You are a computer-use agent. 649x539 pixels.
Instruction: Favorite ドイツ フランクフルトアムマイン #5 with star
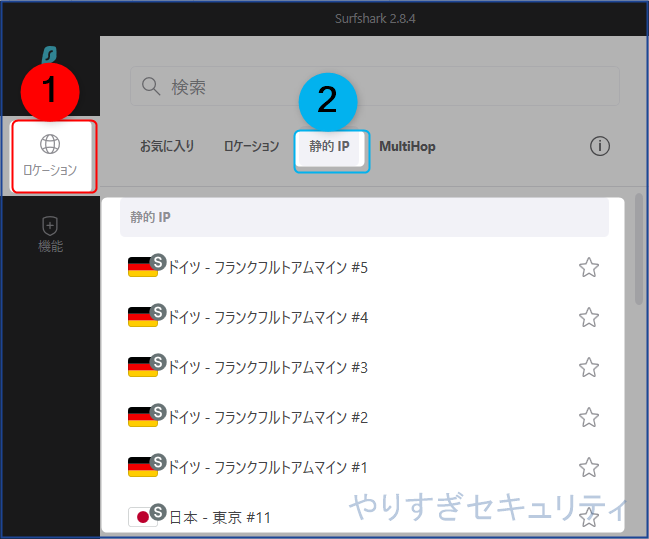[589, 267]
